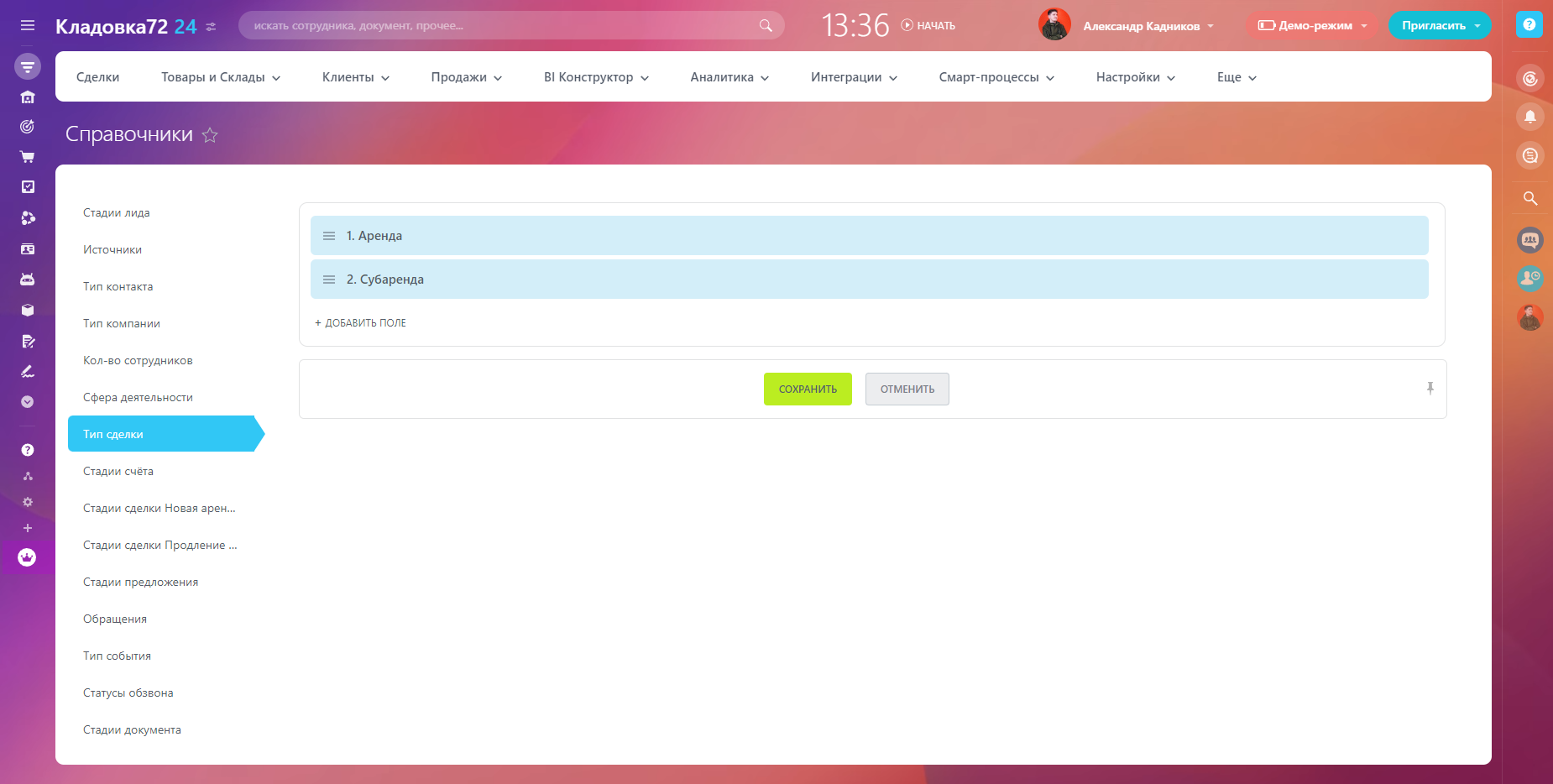Open the document edit icon in sidebar
Screen dimensions: 1553x784
pos(28,341)
